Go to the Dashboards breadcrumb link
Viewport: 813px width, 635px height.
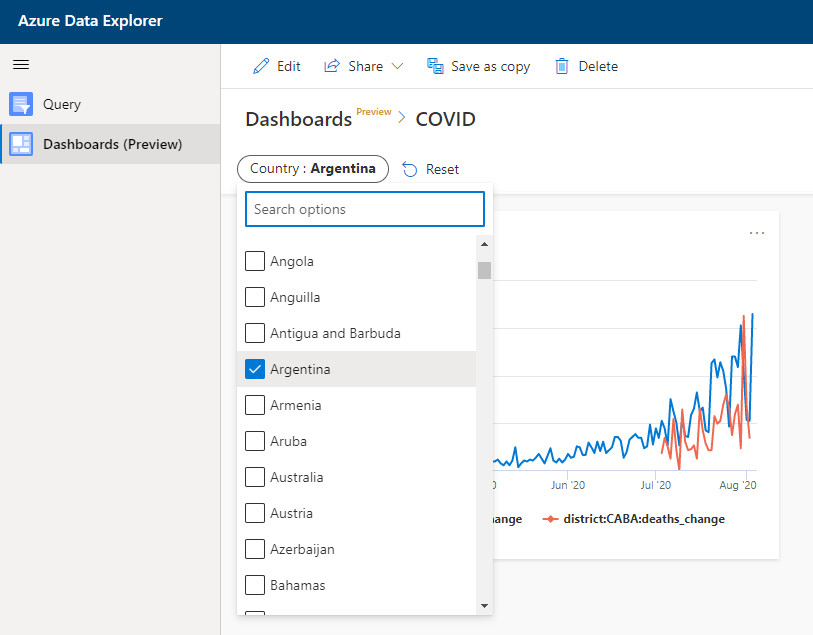(299, 119)
